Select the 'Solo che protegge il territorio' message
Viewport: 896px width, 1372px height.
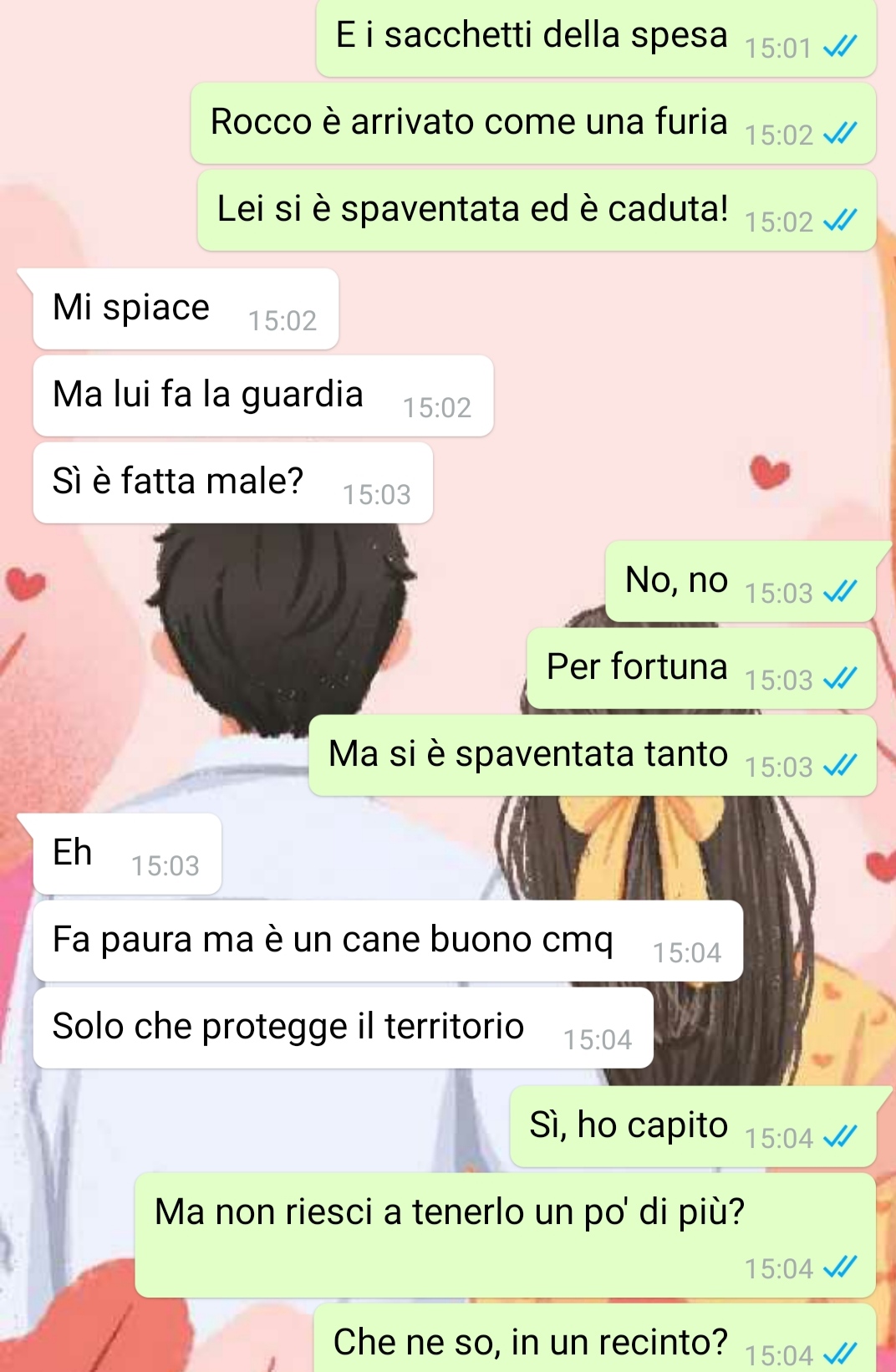point(343,1028)
